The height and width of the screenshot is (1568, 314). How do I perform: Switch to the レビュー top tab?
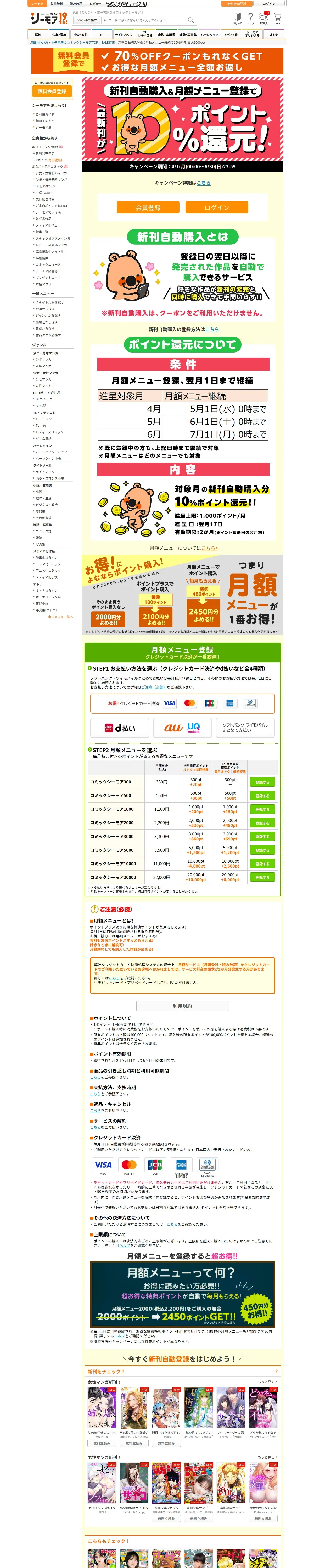tap(95, 4)
